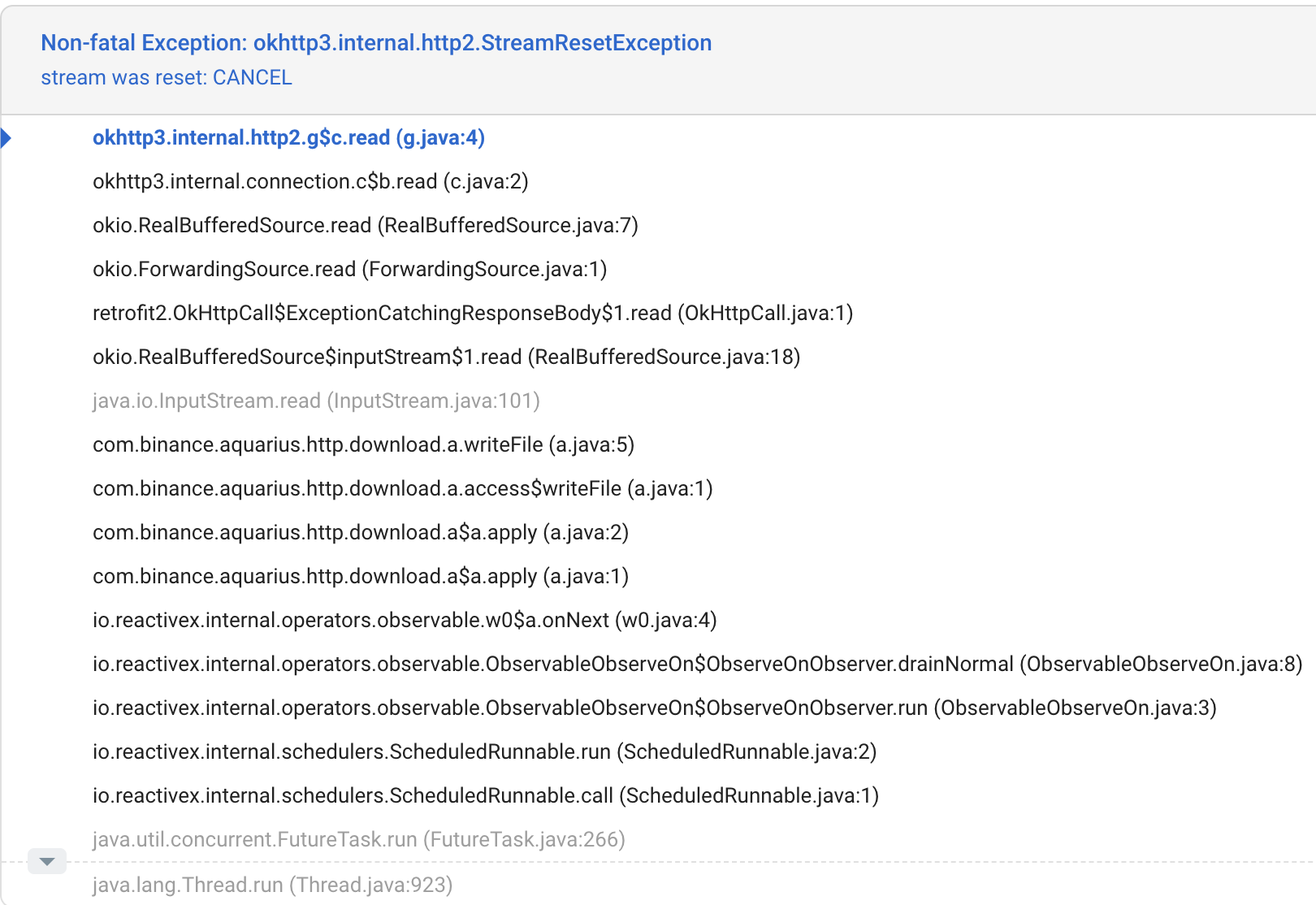Click the 'stream was reset: CANCEL' message
Image resolution: width=1316 pixels, height=905 pixels.
point(167,78)
